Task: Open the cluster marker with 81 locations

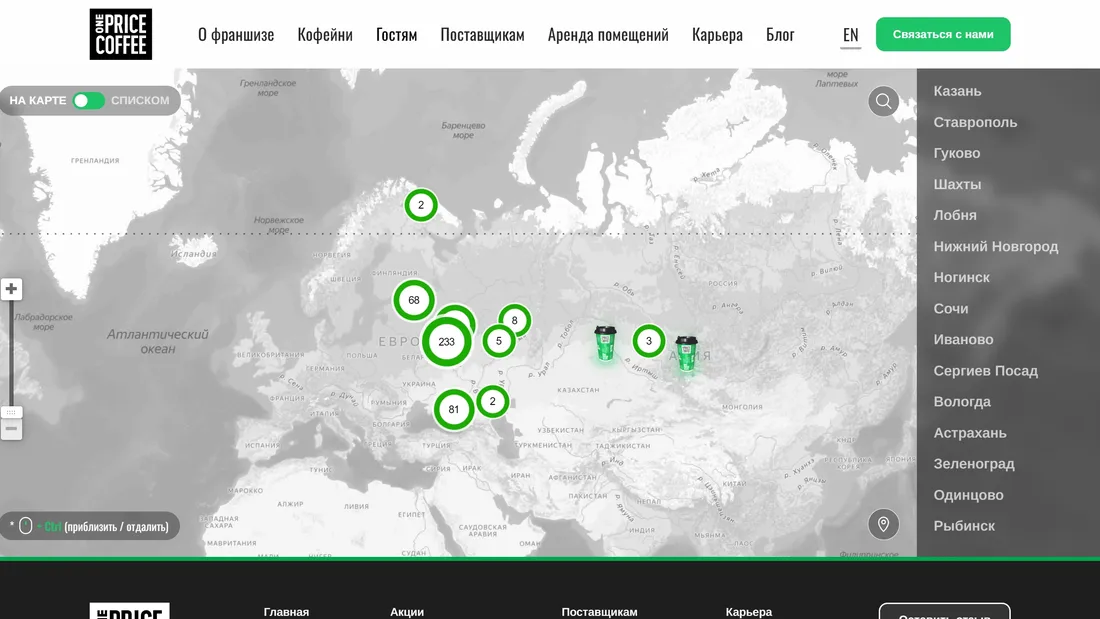Action: pyautogui.click(x=453, y=408)
